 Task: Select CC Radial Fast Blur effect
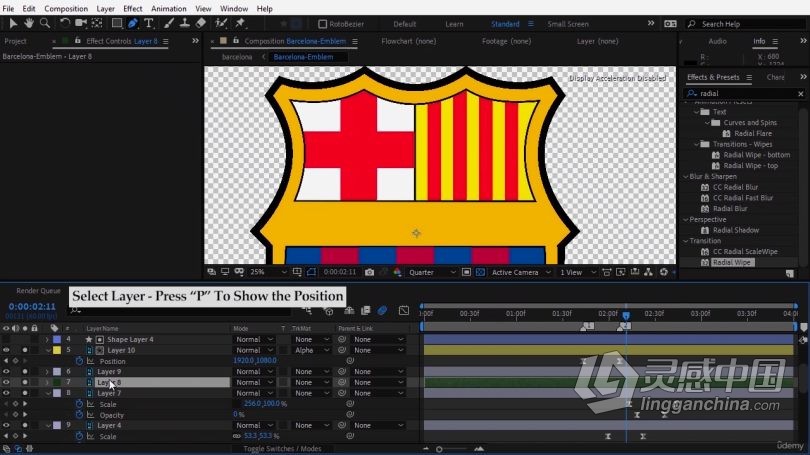click(743, 198)
